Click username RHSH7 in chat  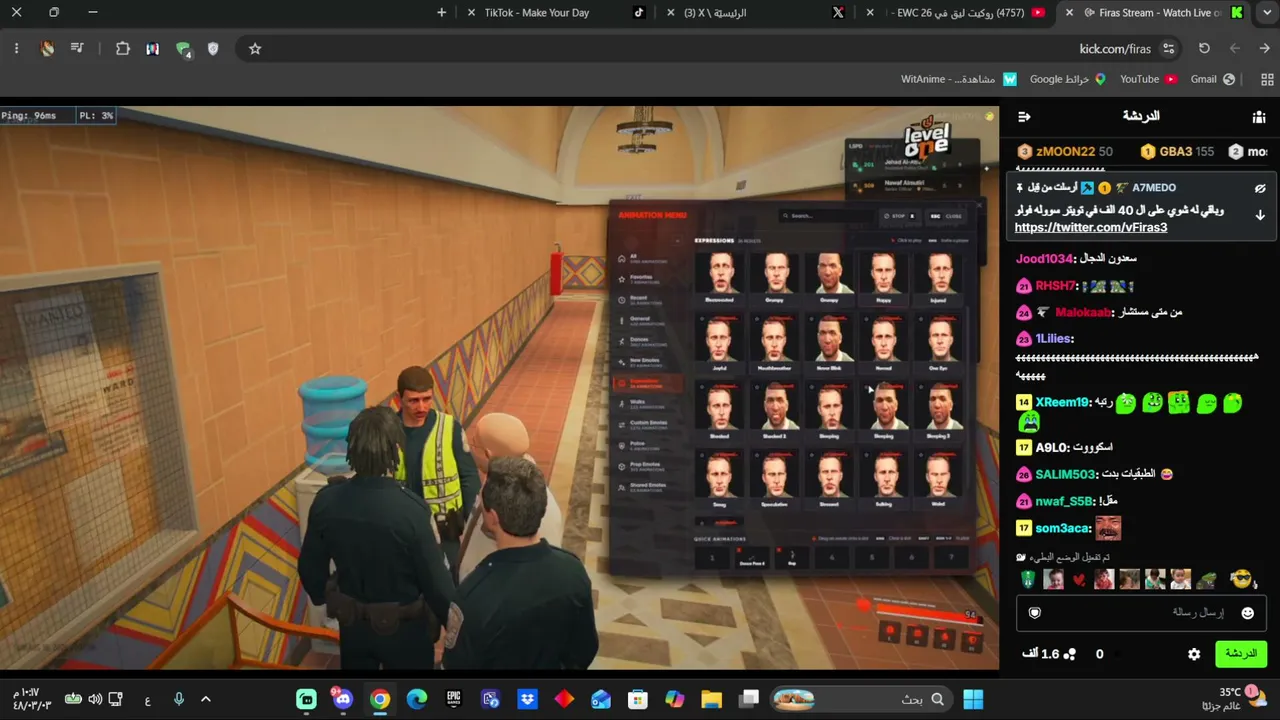tap(1055, 286)
